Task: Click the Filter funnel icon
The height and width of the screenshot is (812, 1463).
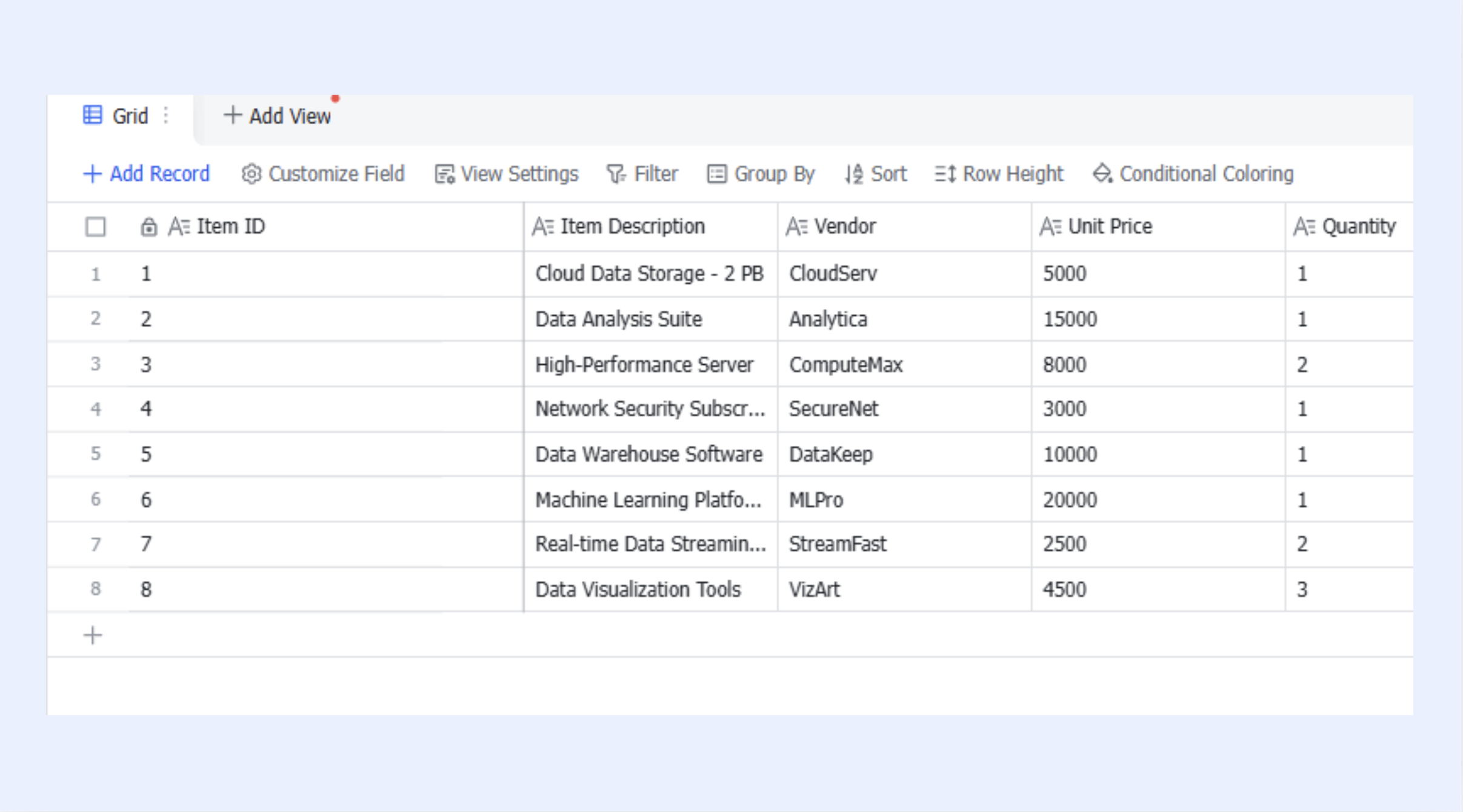Action: point(616,174)
